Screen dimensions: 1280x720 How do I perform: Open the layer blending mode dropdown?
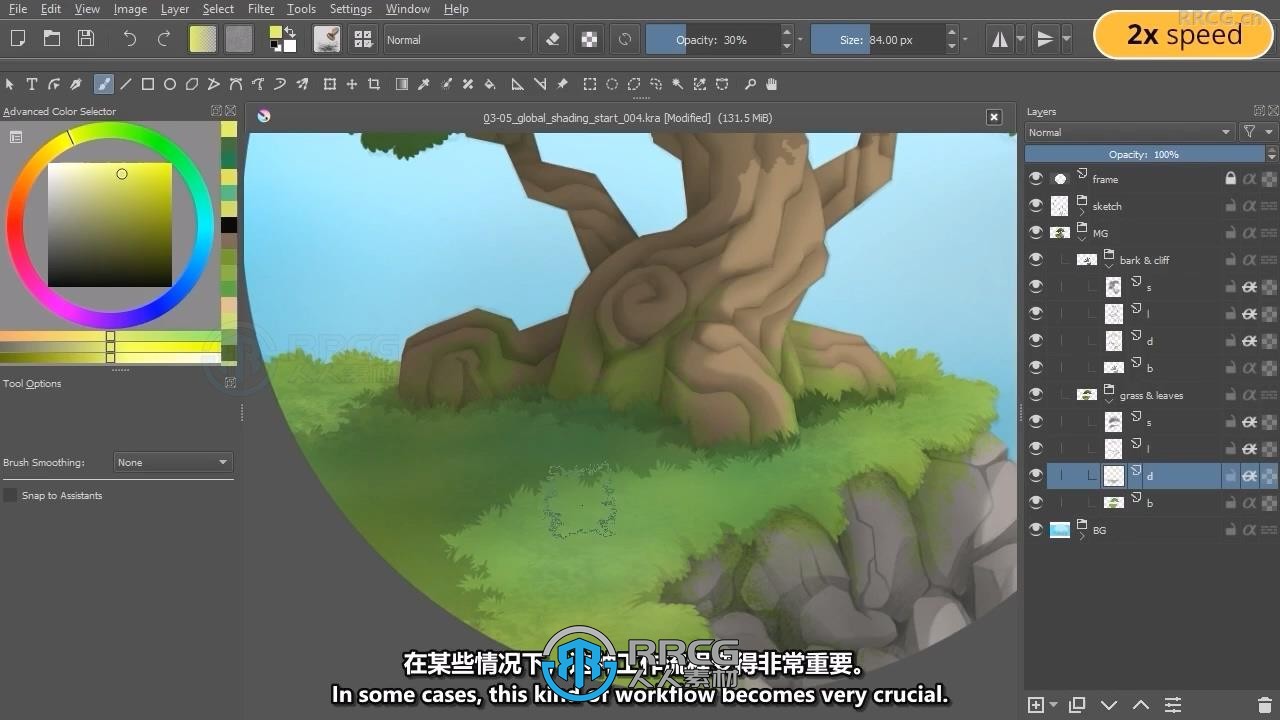[1130, 132]
